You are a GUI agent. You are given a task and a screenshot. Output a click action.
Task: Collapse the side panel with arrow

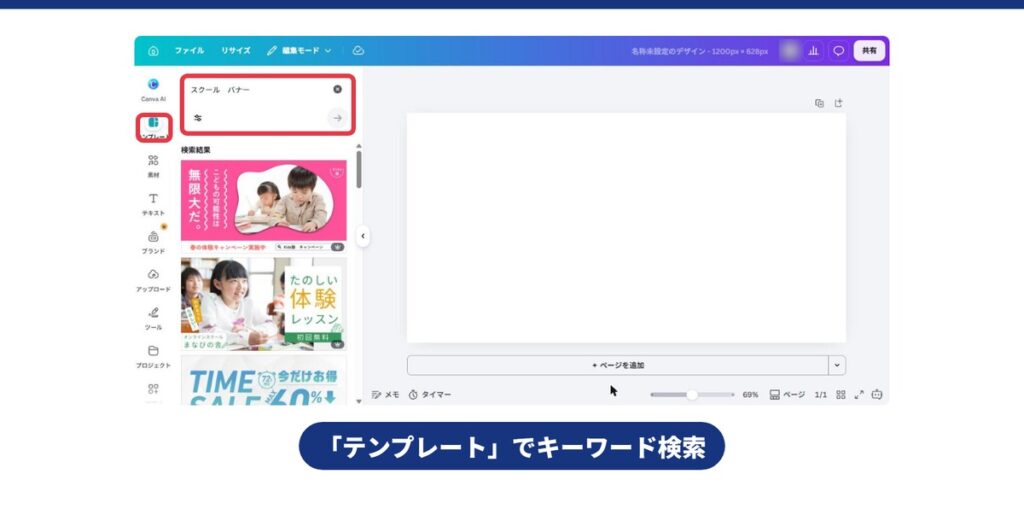tap(363, 236)
